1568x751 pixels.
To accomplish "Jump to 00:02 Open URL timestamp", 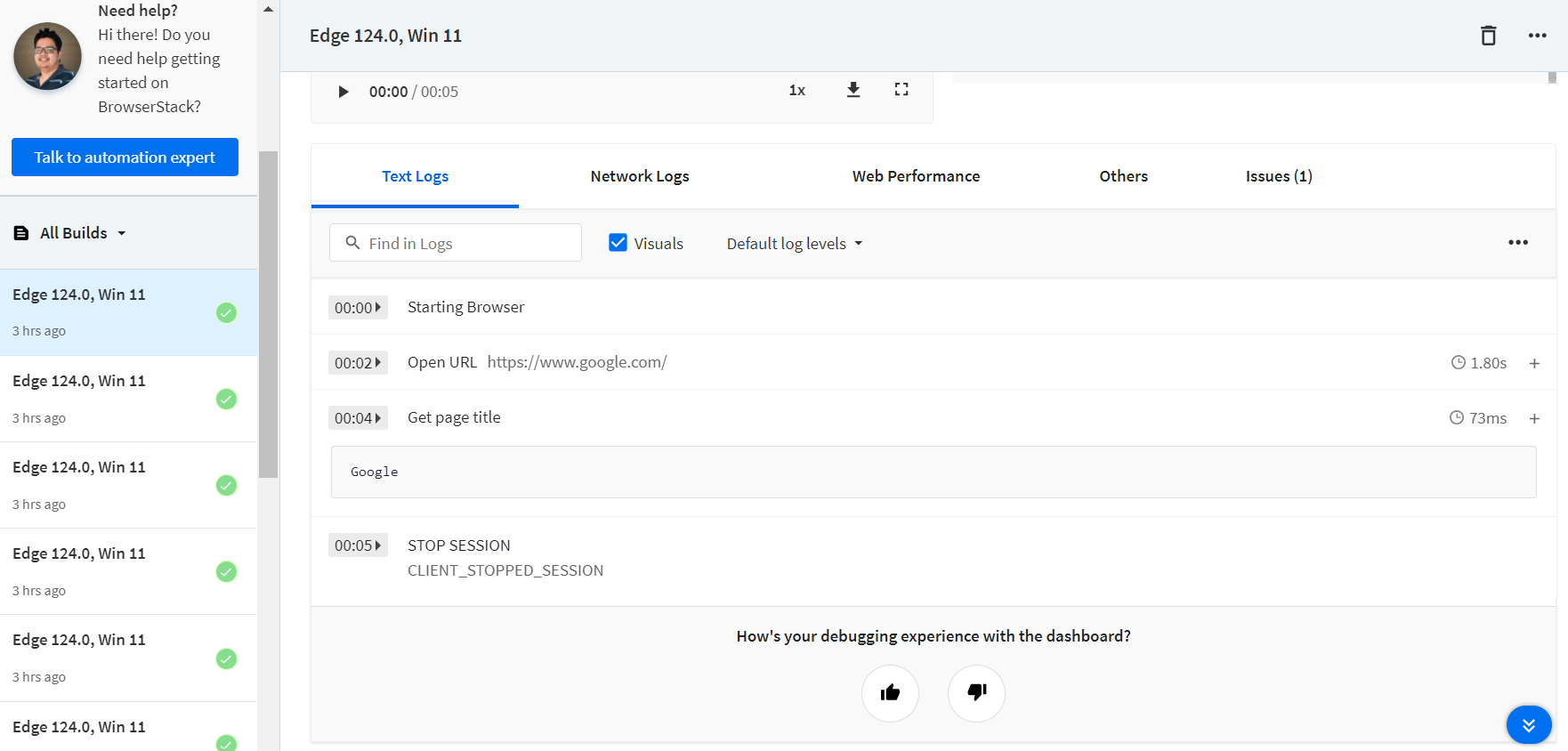I will [x=358, y=363].
